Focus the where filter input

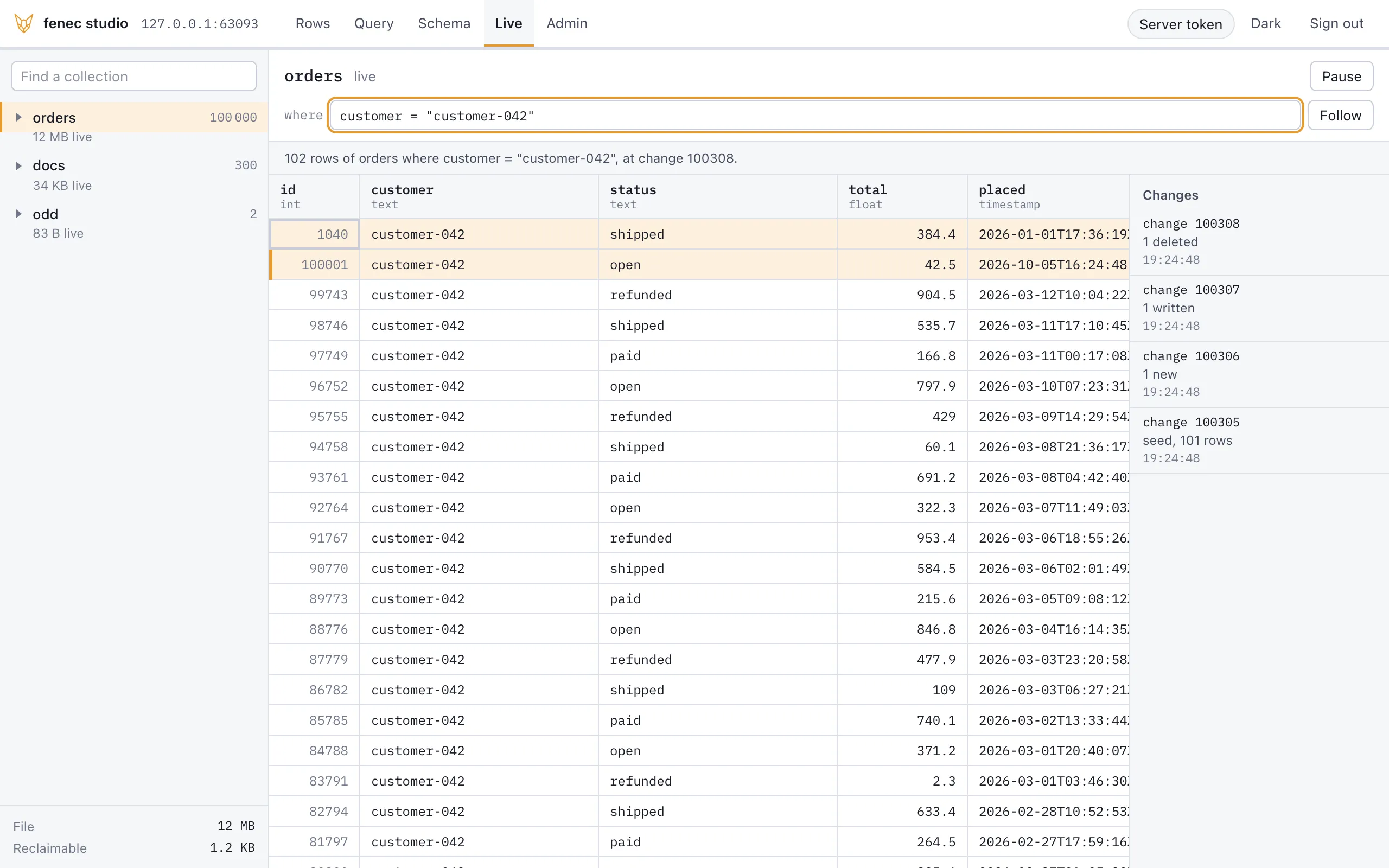click(x=815, y=116)
